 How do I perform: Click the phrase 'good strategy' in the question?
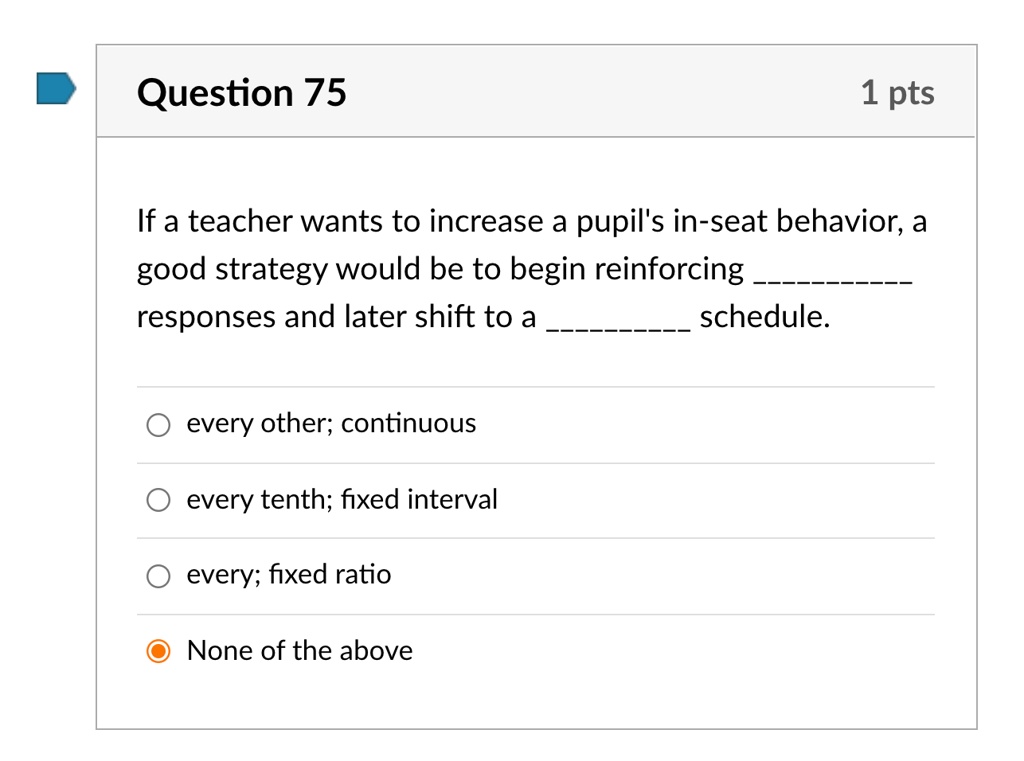pyautogui.click(x=232, y=270)
